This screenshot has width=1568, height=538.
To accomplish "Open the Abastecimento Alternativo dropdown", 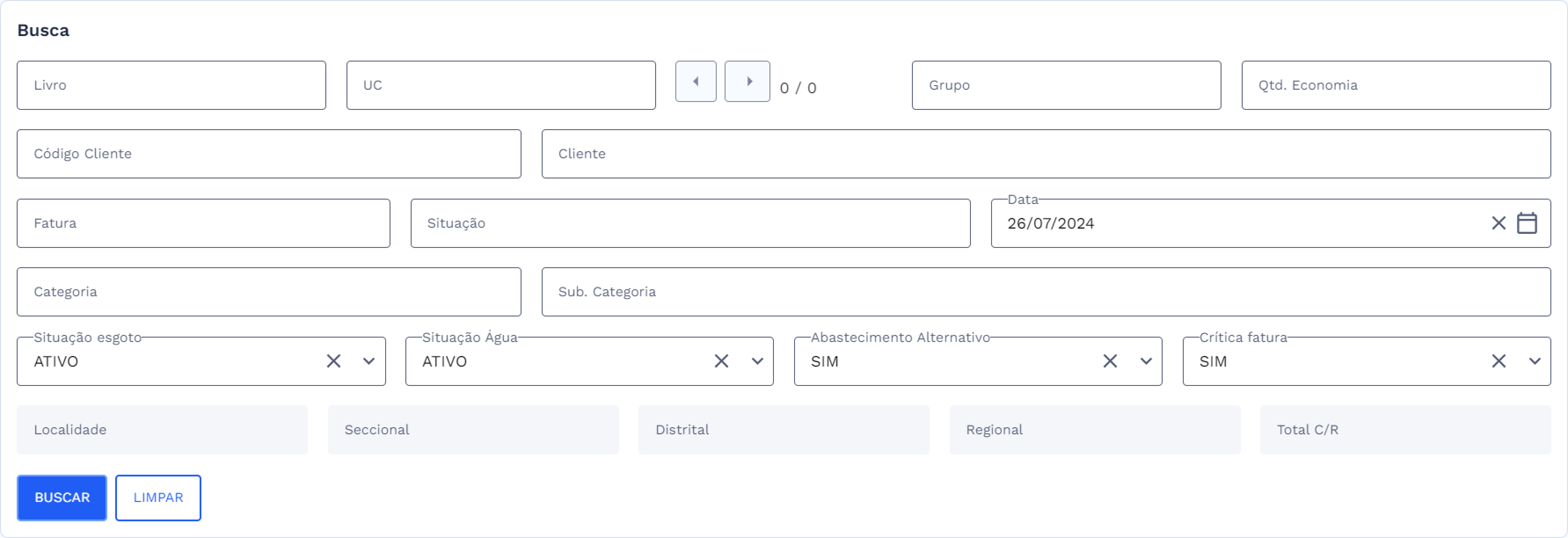I will coord(1145,361).
